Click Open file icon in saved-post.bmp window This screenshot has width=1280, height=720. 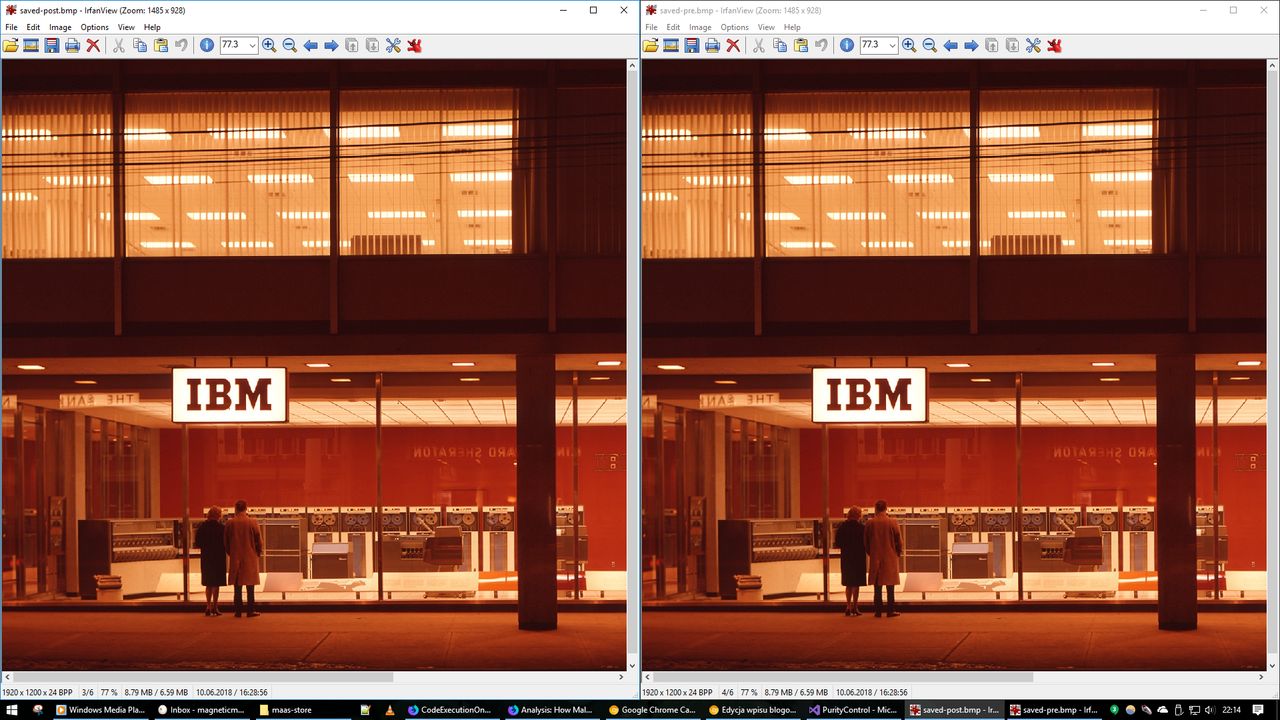pos(11,45)
